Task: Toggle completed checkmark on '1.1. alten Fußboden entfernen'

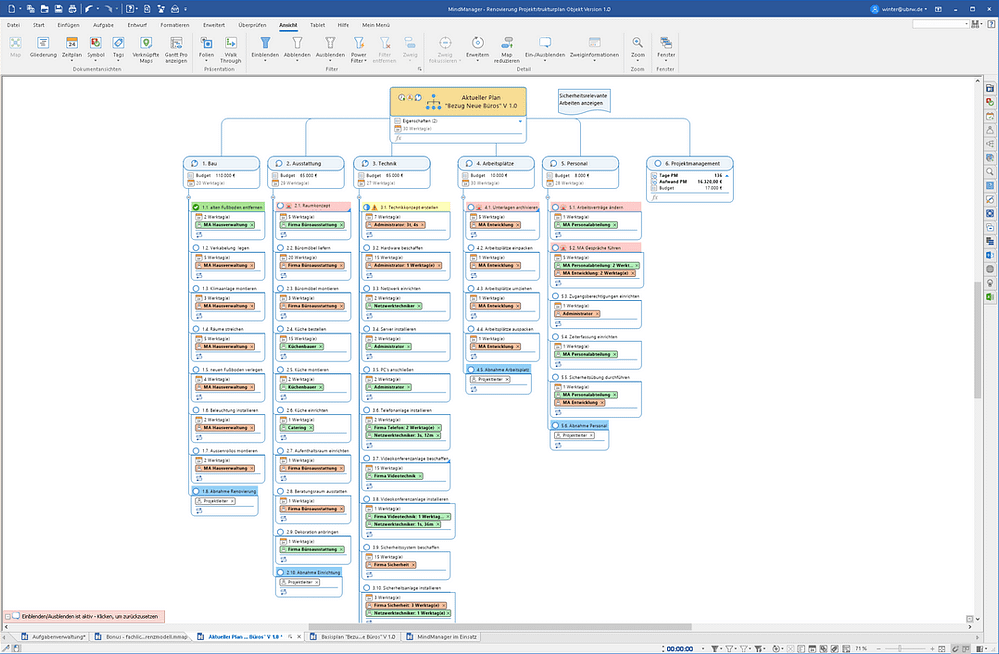Action: pos(195,206)
